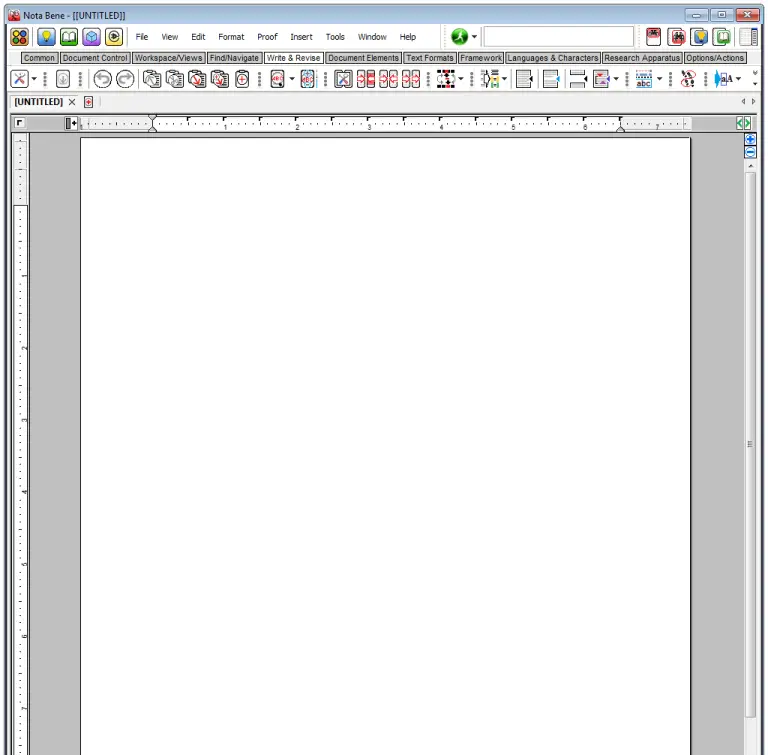This screenshot has height=755, width=768.
Task: Open dropdown arrow beside running-man icon
Action: click(474, 37)
